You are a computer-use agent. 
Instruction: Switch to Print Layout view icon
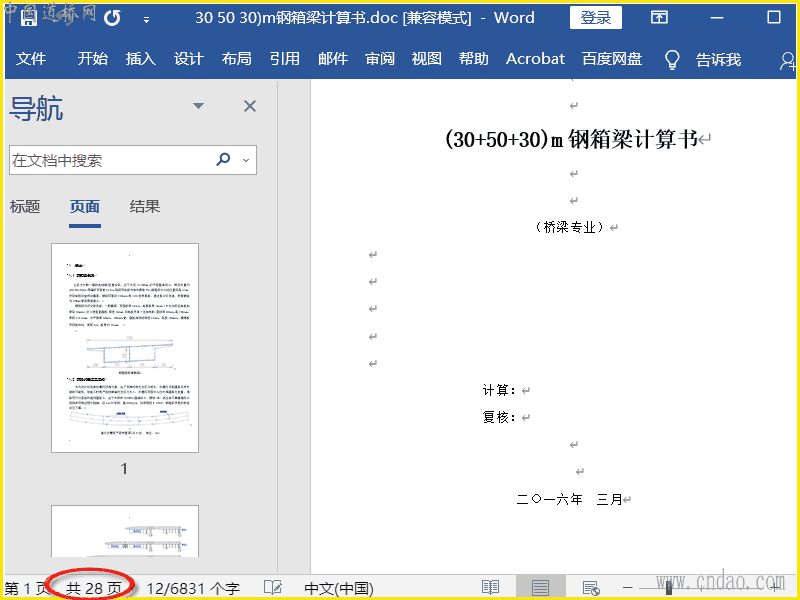pos(540,587)
